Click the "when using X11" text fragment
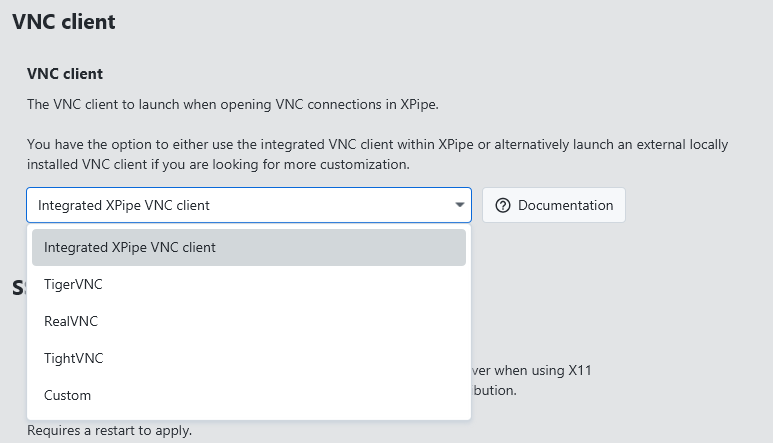The image size is (773, 443). click(533, 370)
